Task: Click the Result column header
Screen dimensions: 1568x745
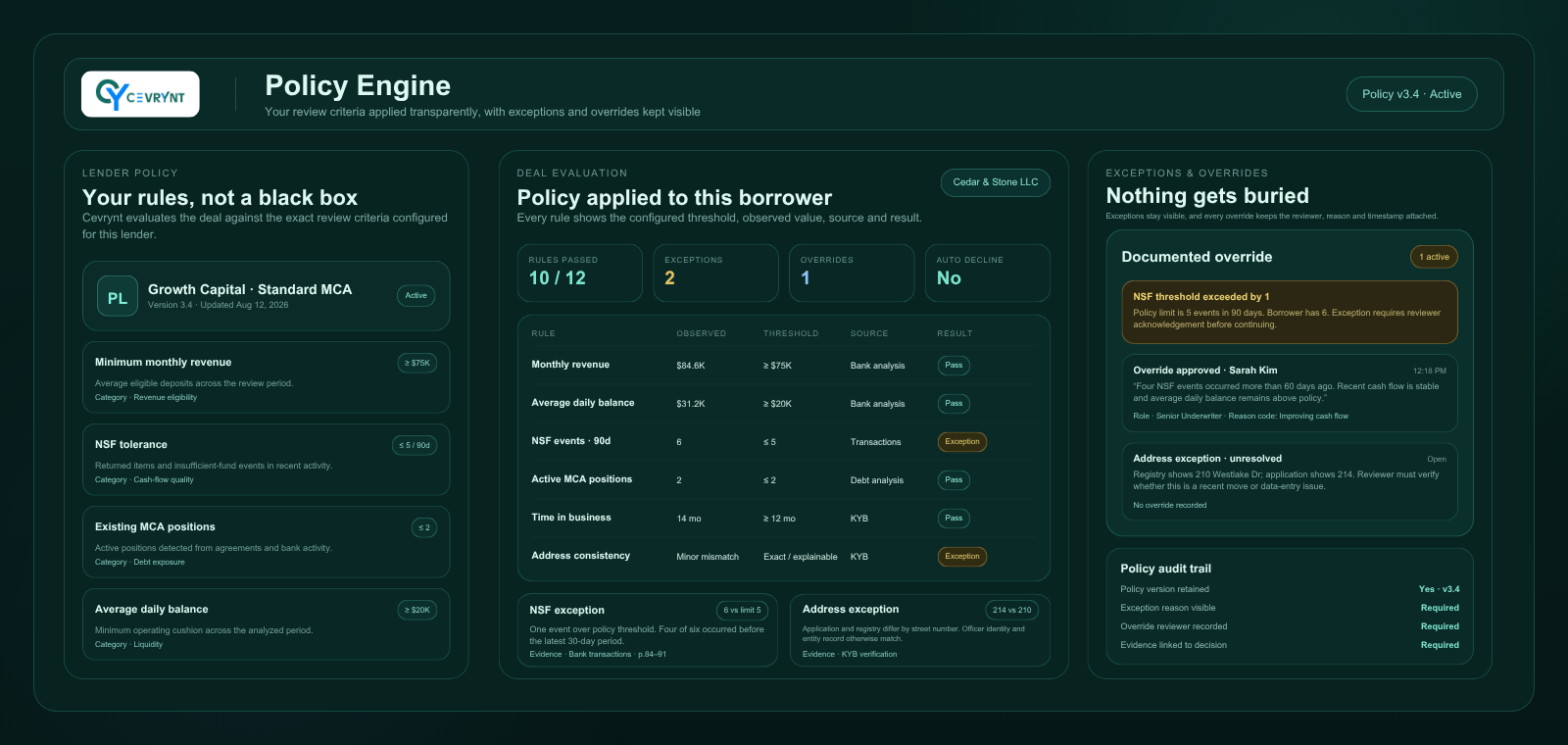Action: (955, 333)
